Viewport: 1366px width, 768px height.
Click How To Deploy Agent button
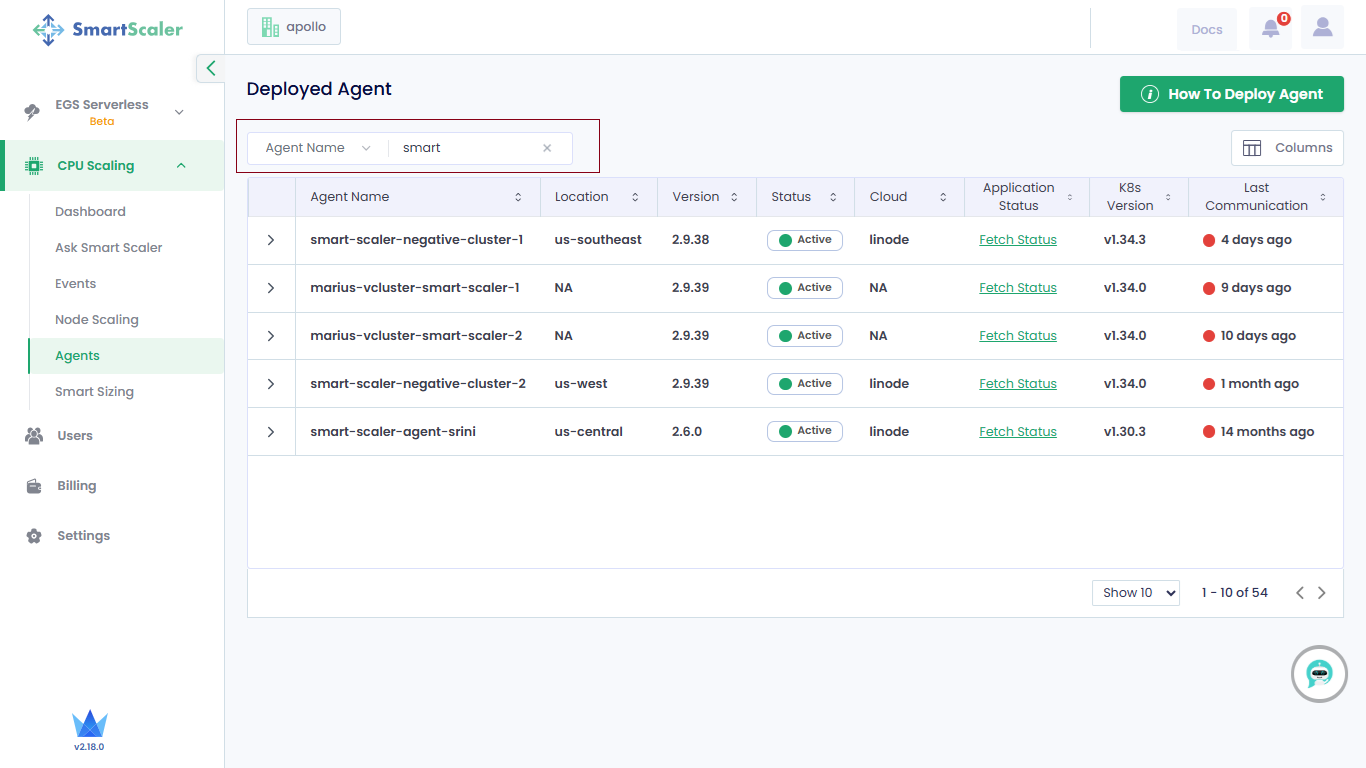coord(1231,94)
